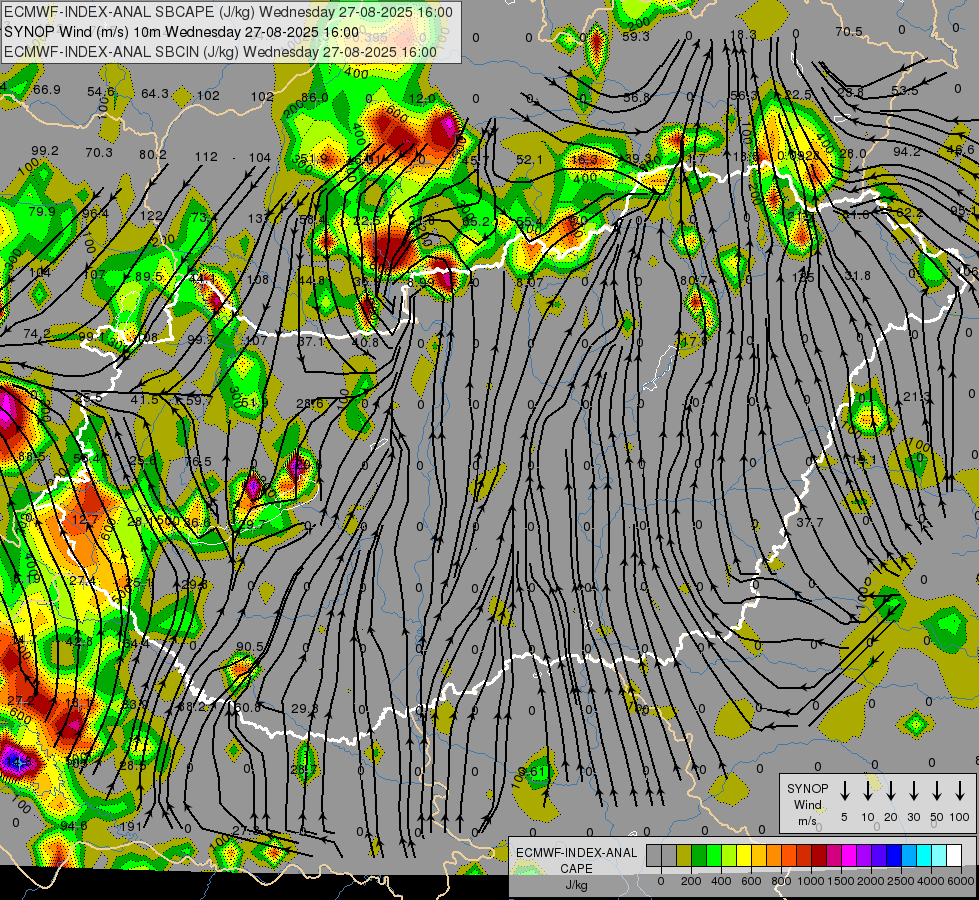Image resolution: width=979 pixels, height=900 pixels.
Task: Click the map value 70.5
Action: point(849,32)
